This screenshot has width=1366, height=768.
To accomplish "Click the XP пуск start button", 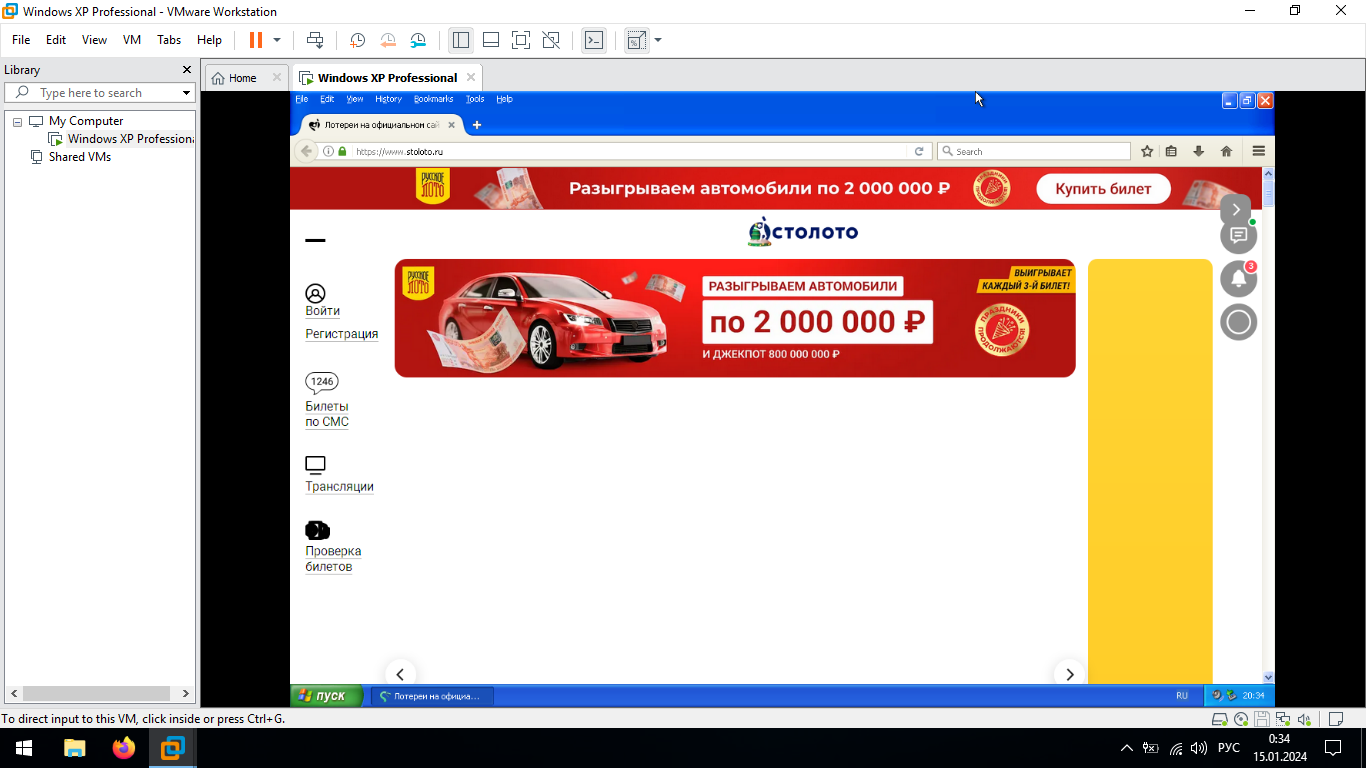I will (x=326, y=695).
